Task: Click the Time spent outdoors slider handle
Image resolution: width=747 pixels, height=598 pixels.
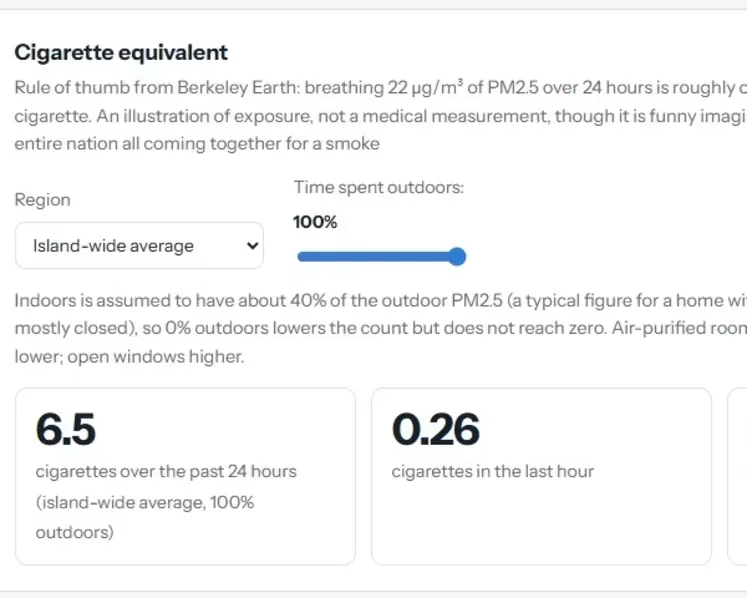Action: click(457, 257)
